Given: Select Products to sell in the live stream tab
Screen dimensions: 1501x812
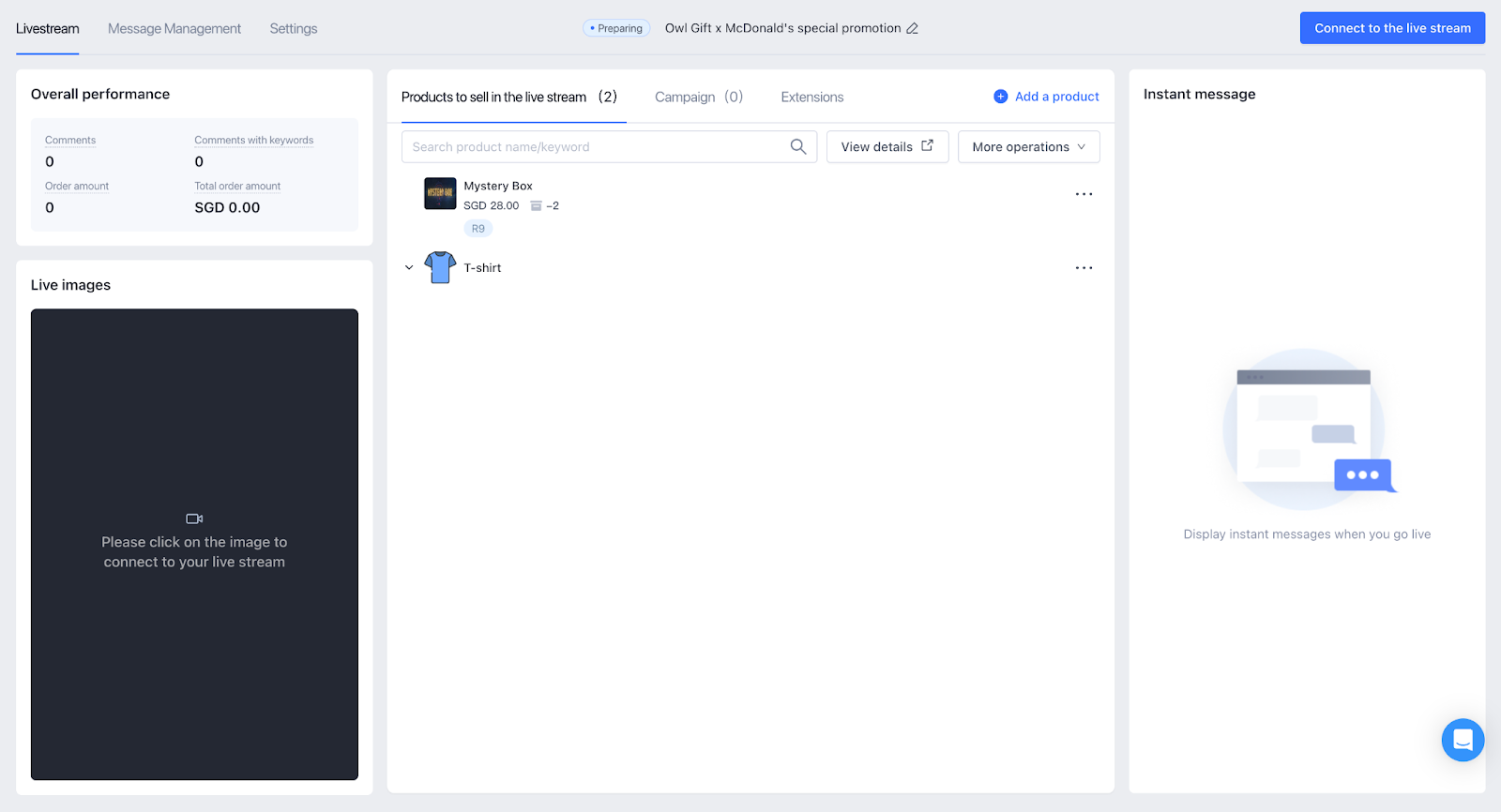Looking at the screenshot, I should [509, 97].
